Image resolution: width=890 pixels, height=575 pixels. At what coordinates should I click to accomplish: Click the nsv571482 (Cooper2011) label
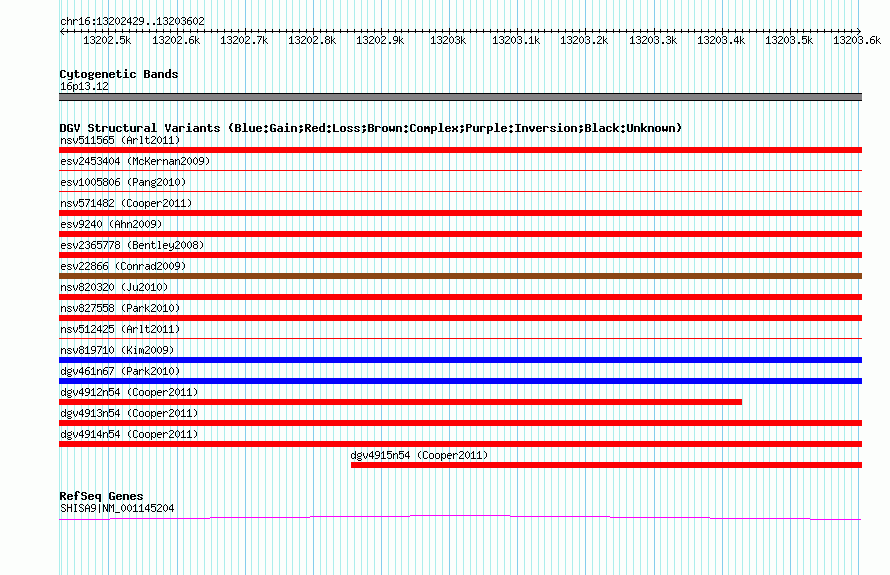click(126, 203)
